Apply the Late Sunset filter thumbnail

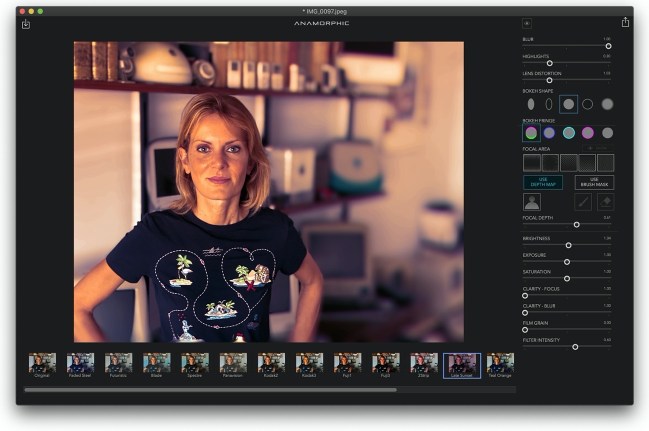point(462,366)
